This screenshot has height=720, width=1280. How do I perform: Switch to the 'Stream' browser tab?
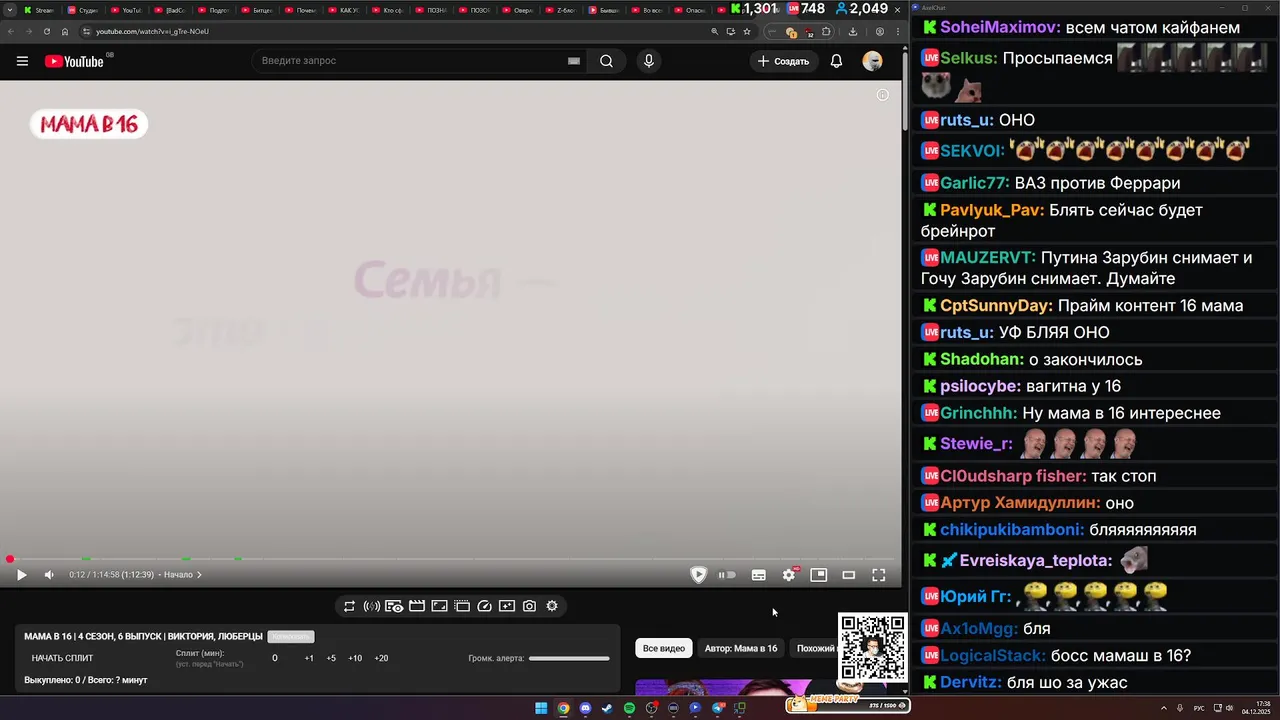[x=40, y=10]
